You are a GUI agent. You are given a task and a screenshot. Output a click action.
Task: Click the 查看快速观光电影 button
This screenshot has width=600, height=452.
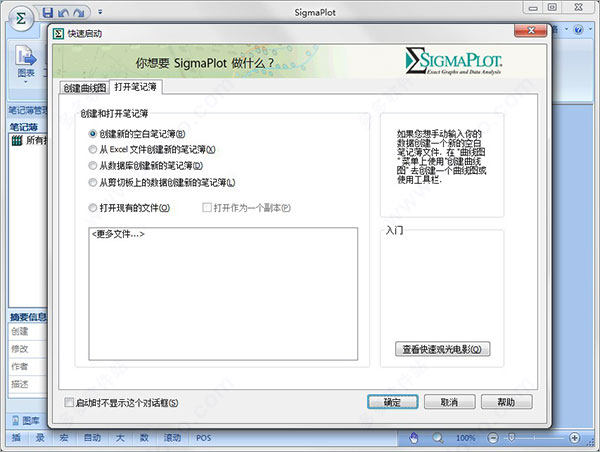(x=442, y=349)
